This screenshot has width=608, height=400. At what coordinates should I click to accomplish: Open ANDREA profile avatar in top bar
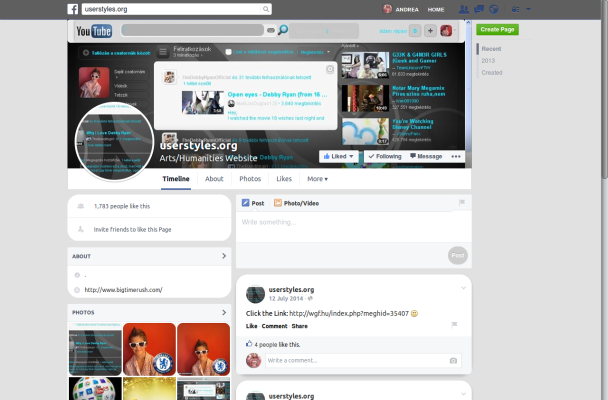387,9
